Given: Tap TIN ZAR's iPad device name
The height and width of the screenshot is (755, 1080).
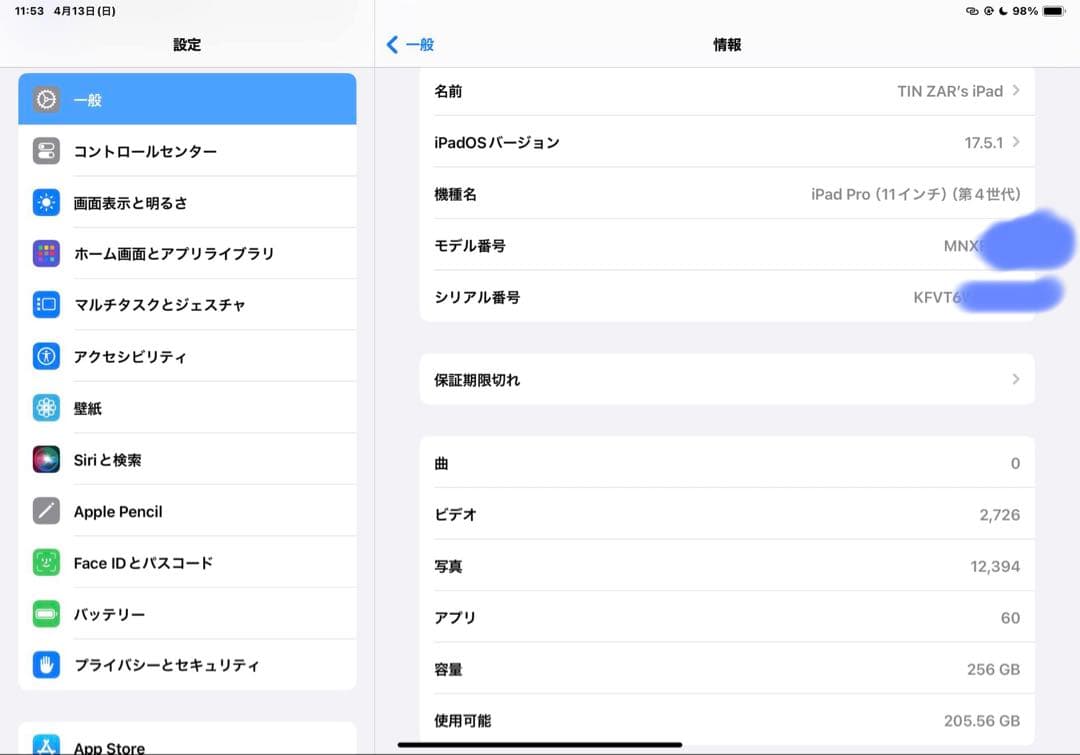Looking at the screenshot, I should pyautogui.click(x=941, y=91).
